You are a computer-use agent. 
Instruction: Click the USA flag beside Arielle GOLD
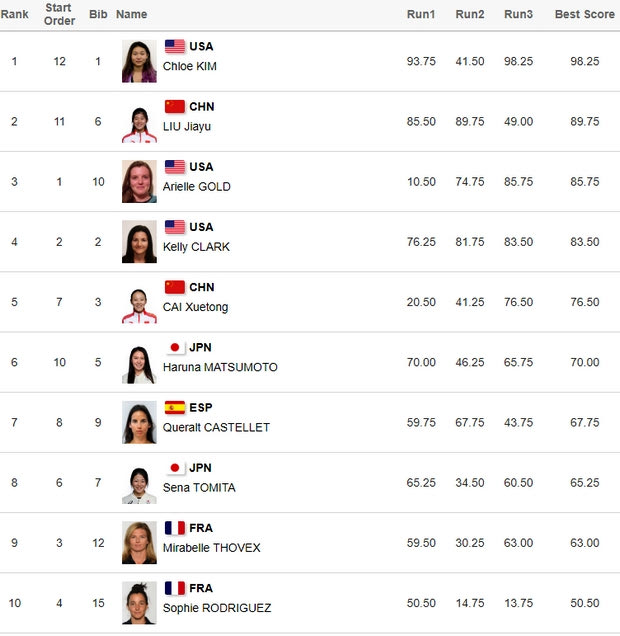click(175, 167)
